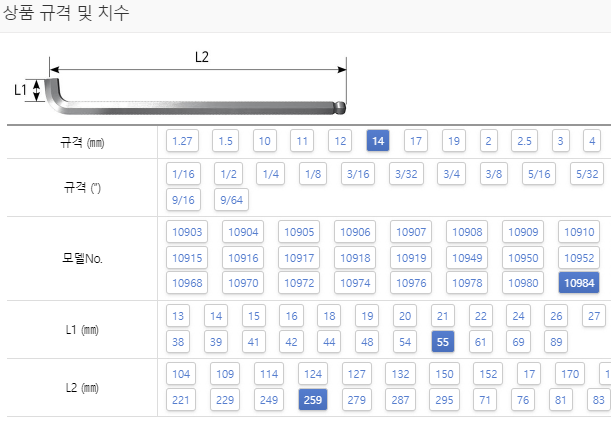The image size is (611, 422).
Task: Choose model number 10910
Action: [x=579, y=232]
